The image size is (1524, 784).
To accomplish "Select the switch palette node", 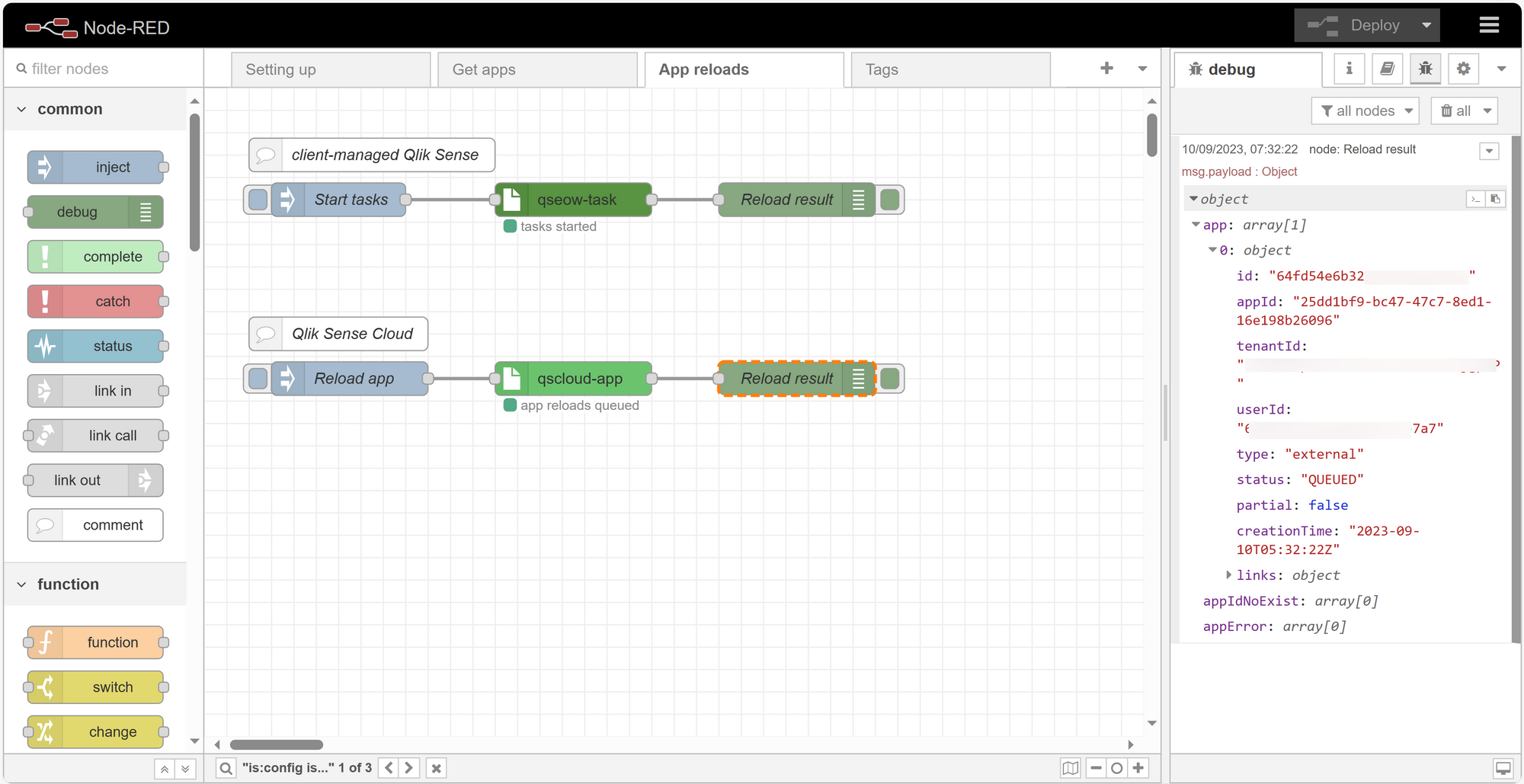I will [96, 687].
